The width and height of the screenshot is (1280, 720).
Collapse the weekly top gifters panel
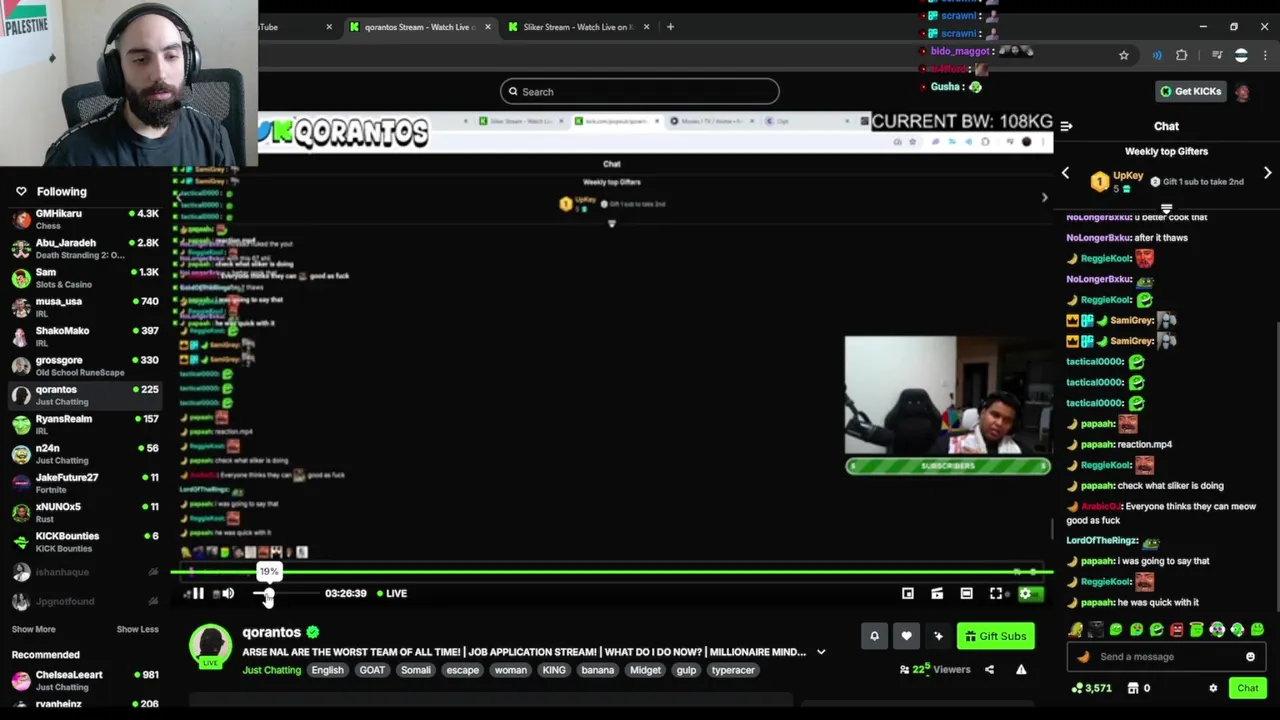1166,208
